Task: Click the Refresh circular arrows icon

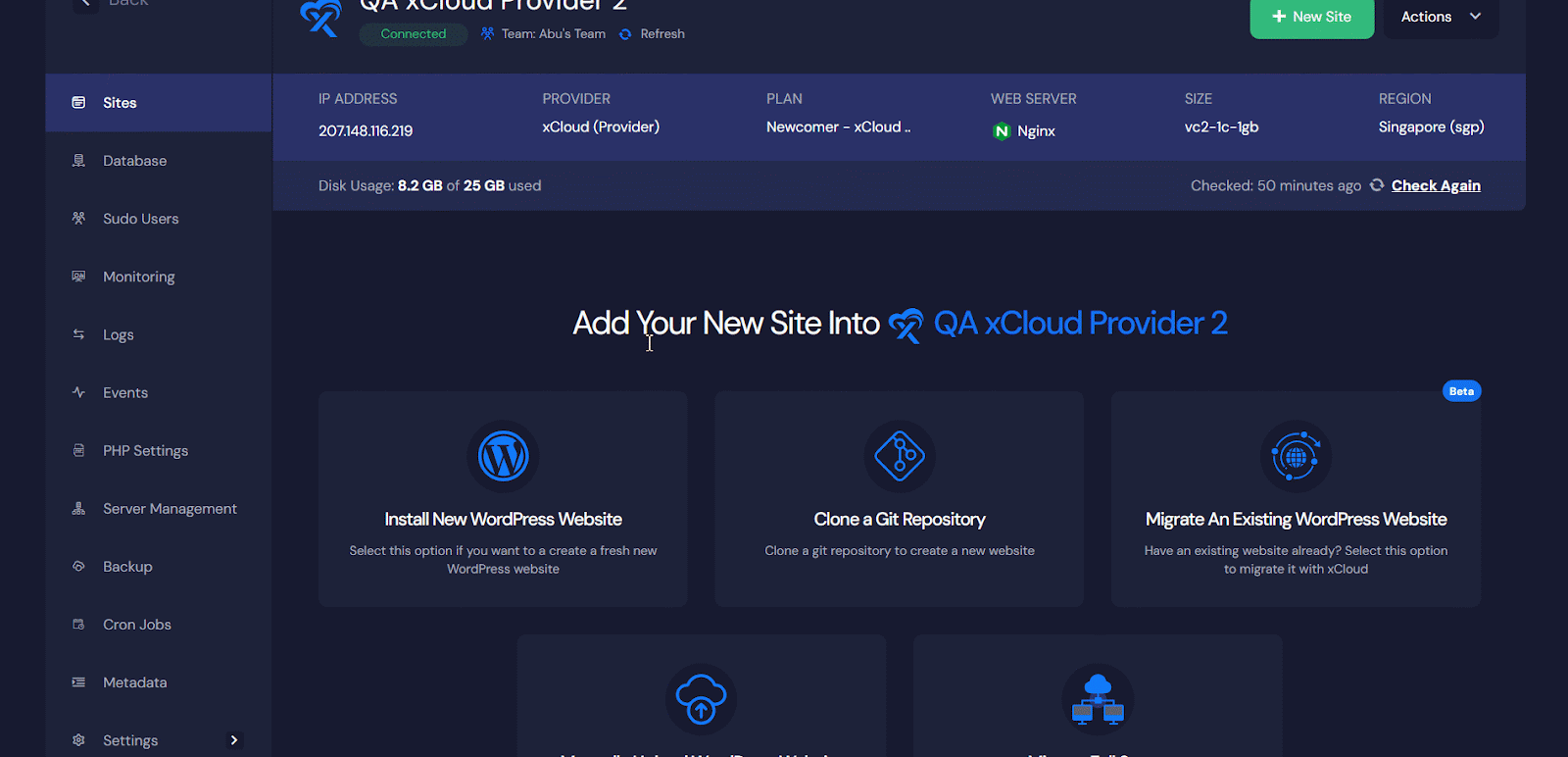Action: coord(625,33)
